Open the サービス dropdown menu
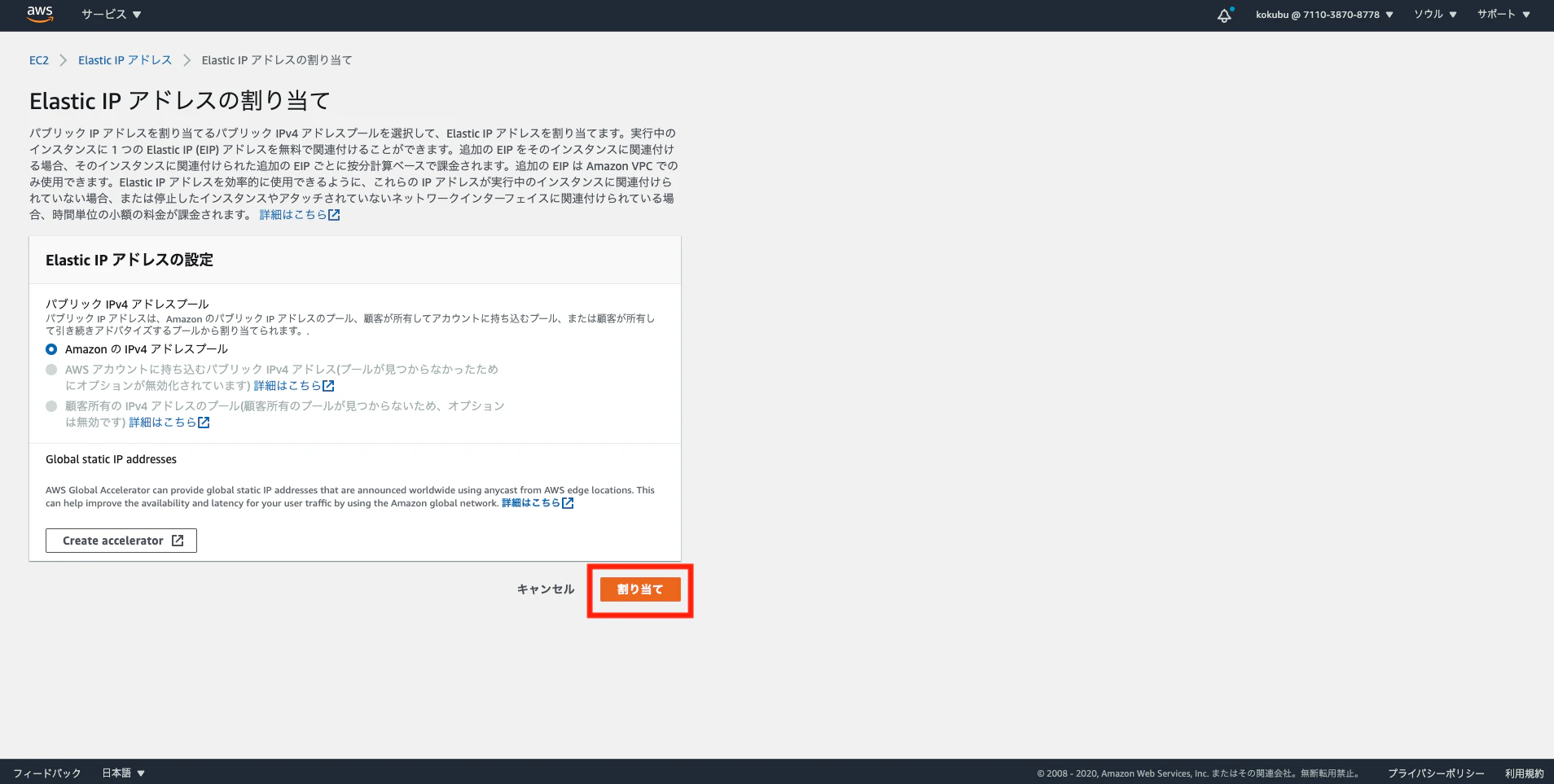Image resolution: width=1554 pixels, height=784 pixels. 112,15
